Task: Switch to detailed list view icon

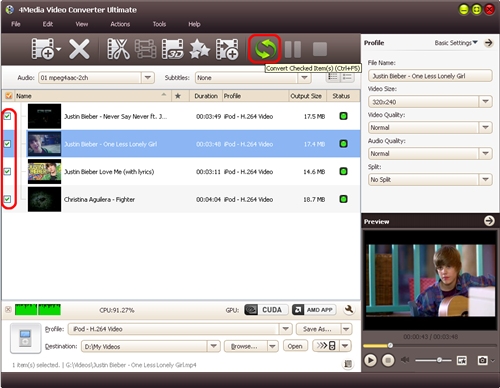Action: tap(333, 77)
